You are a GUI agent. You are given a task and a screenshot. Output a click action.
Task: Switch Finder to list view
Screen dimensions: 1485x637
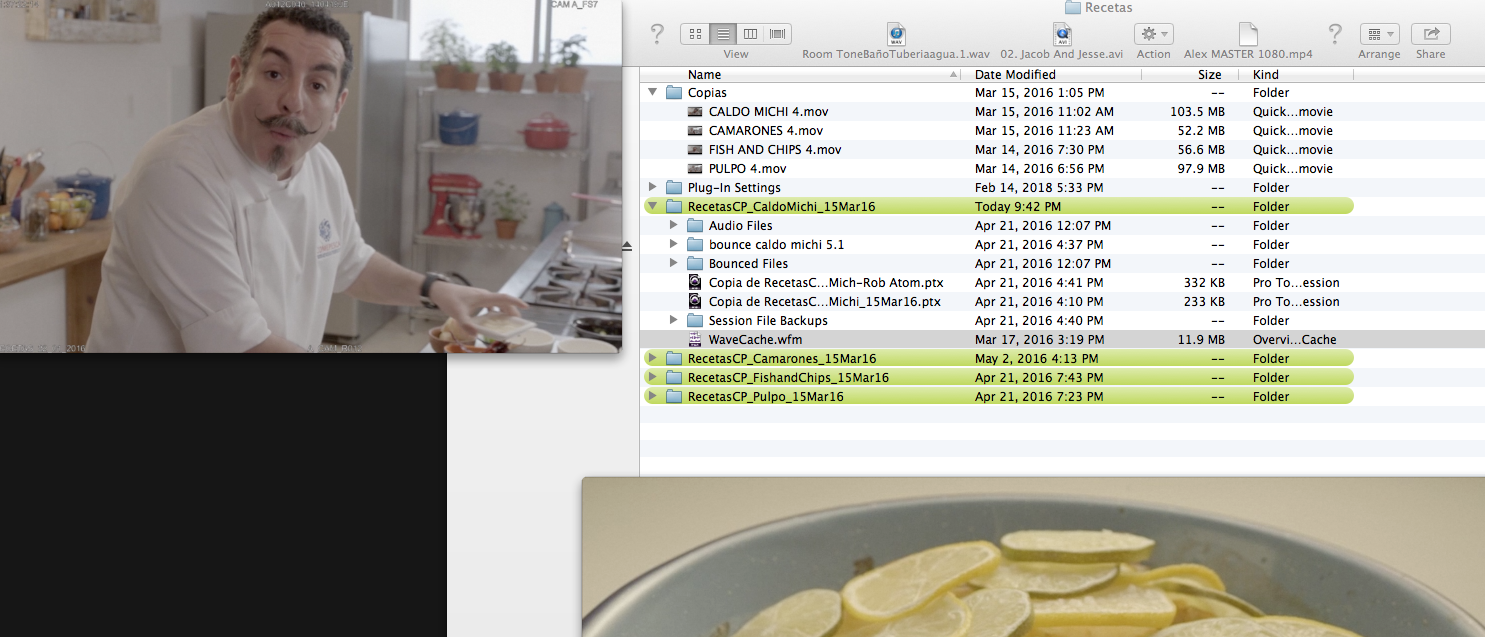723,34
